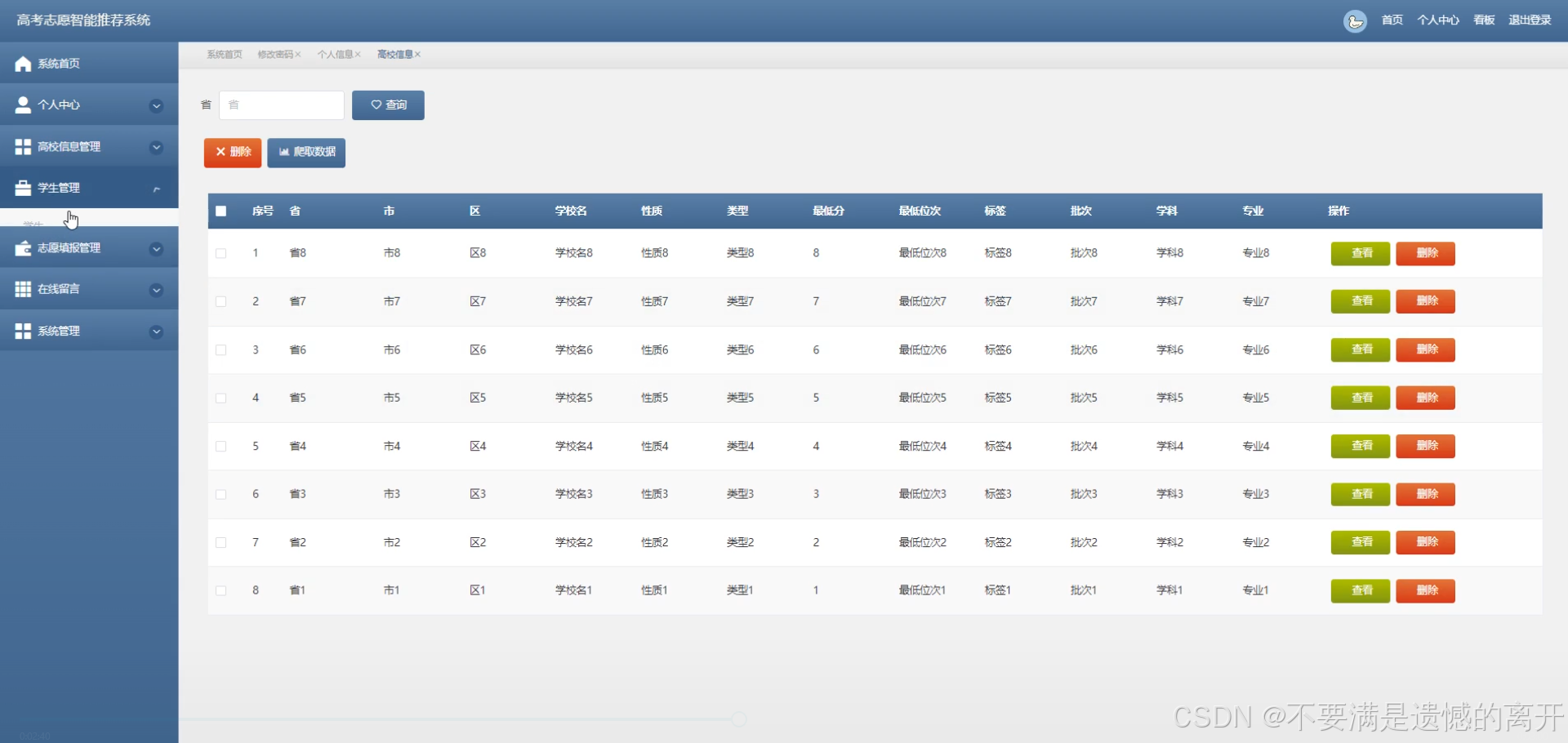Screen dimensions: 1568x743
Task: Open the 系统首页 sidebar item
Action: [89, 63]
